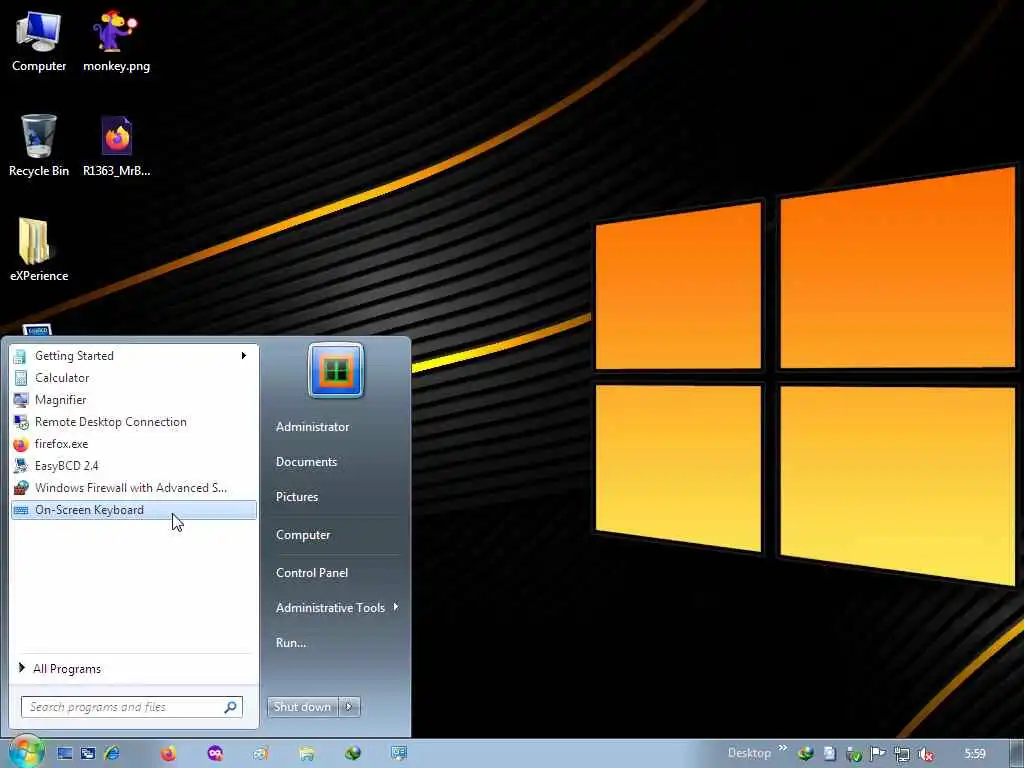Open the Recycle Bin icon
The width and height of the screenshot is (1024, 768).
[x=39, y=145]
